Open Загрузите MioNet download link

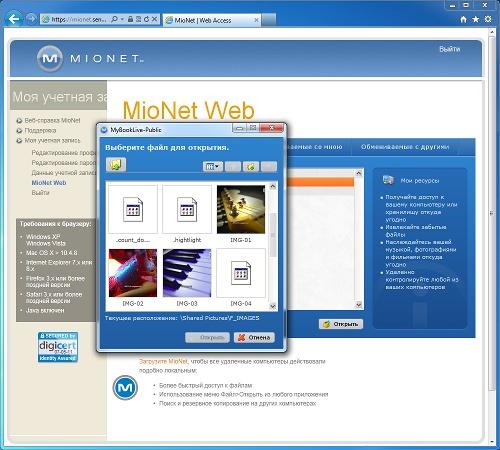click(x=163, y=361)
